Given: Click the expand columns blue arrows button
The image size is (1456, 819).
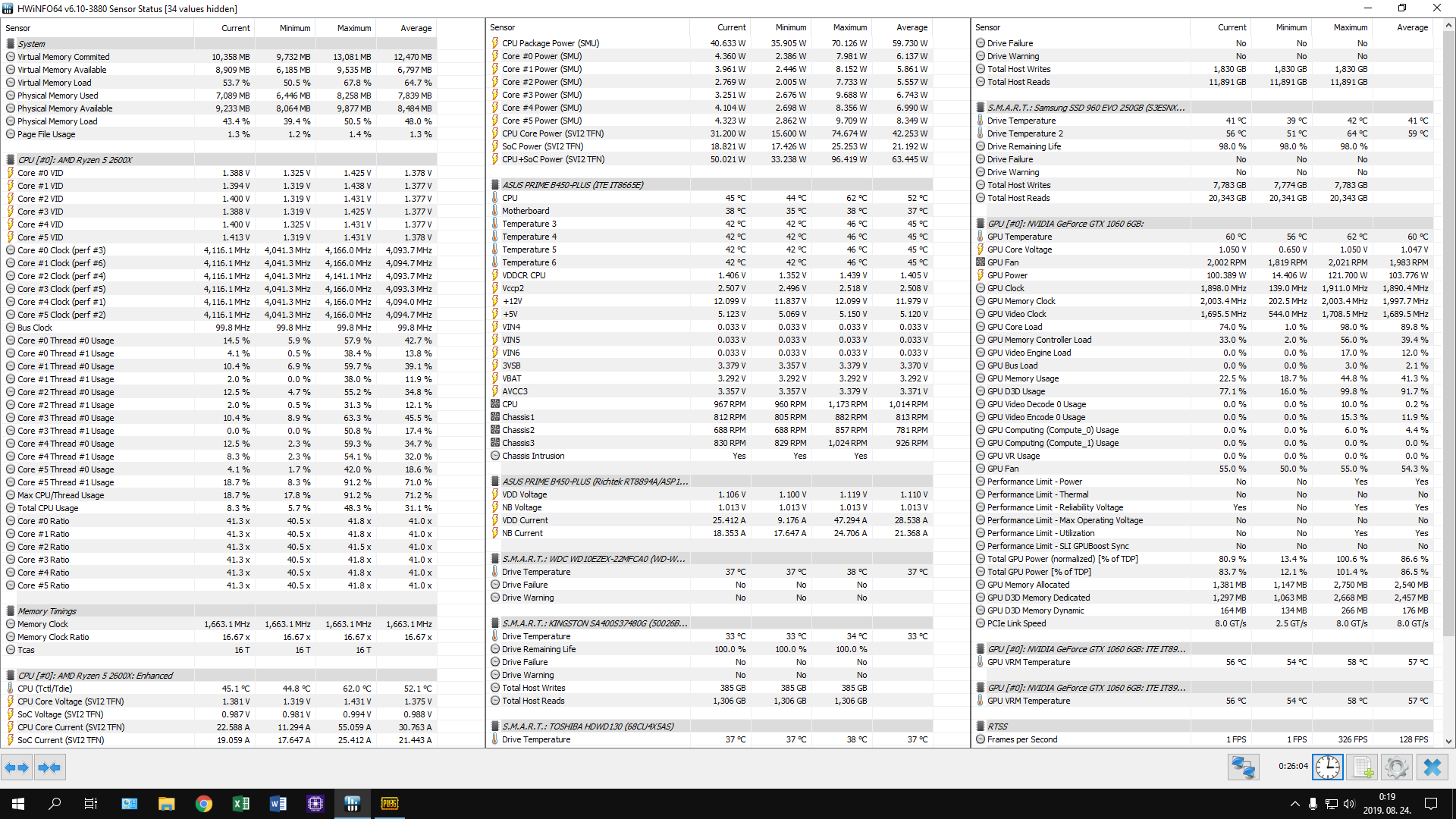Looking at the screenshot, I should 17,767.
